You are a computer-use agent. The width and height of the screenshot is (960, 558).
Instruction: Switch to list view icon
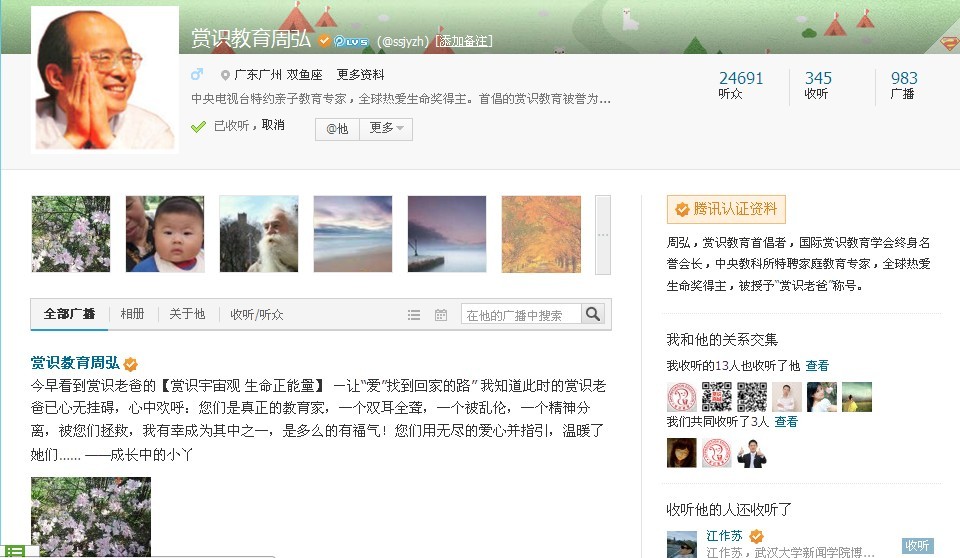tap(414, 315)
